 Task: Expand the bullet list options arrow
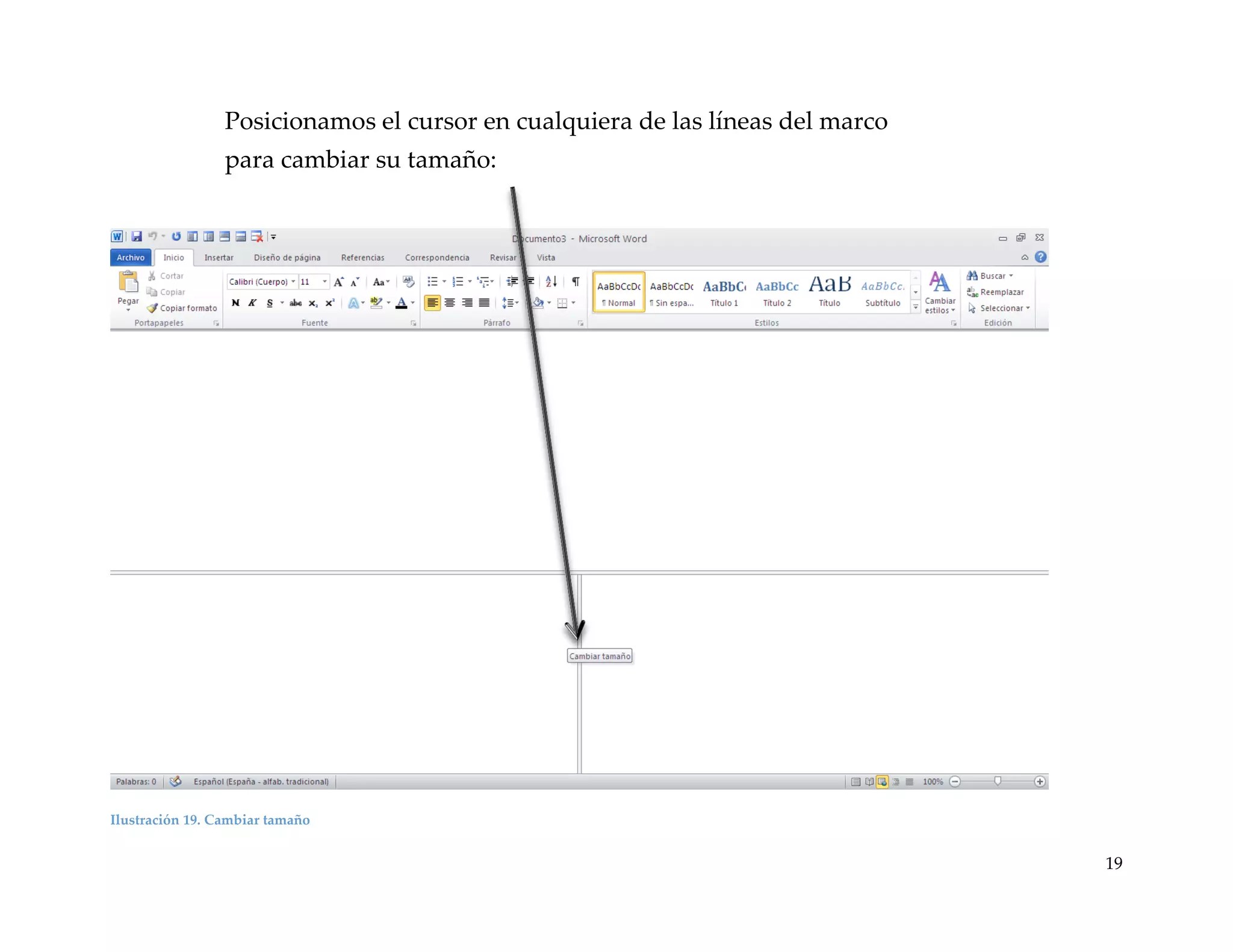pos(444,282)
